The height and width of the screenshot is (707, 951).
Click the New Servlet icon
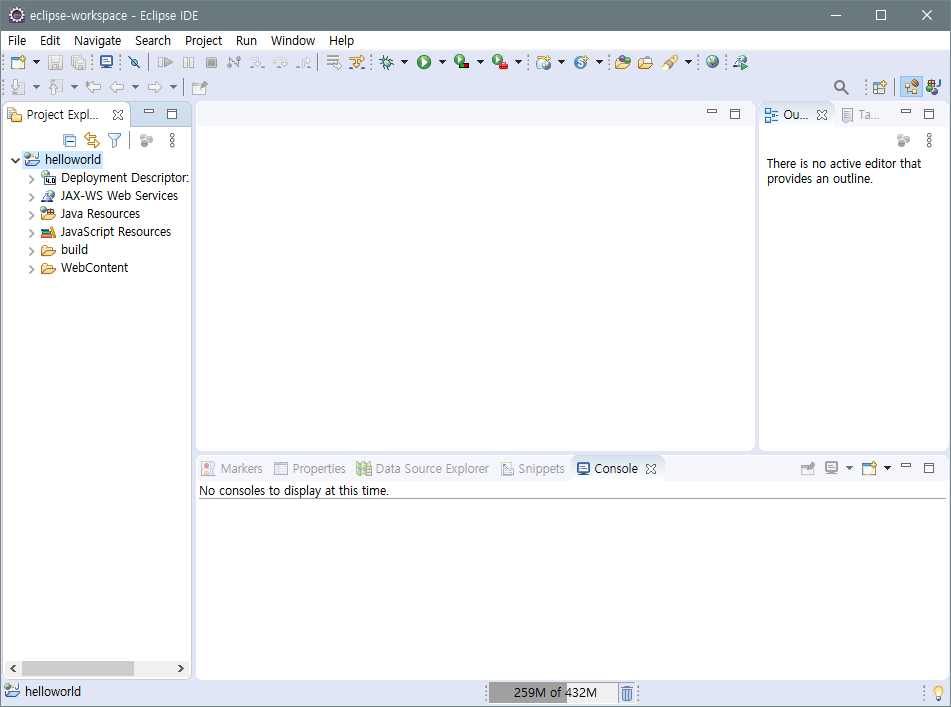(x=581, y=62)
